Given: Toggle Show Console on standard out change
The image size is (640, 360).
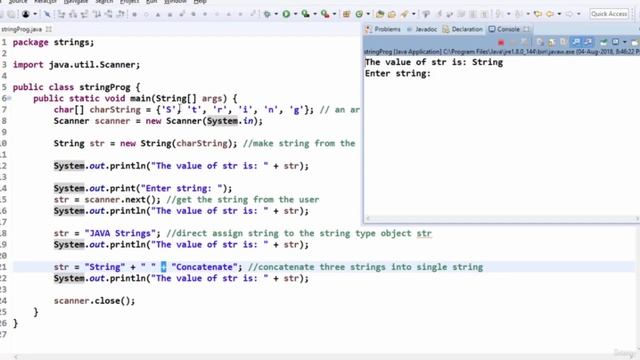Looking at the screenshot, I should (x=576, y=42).
